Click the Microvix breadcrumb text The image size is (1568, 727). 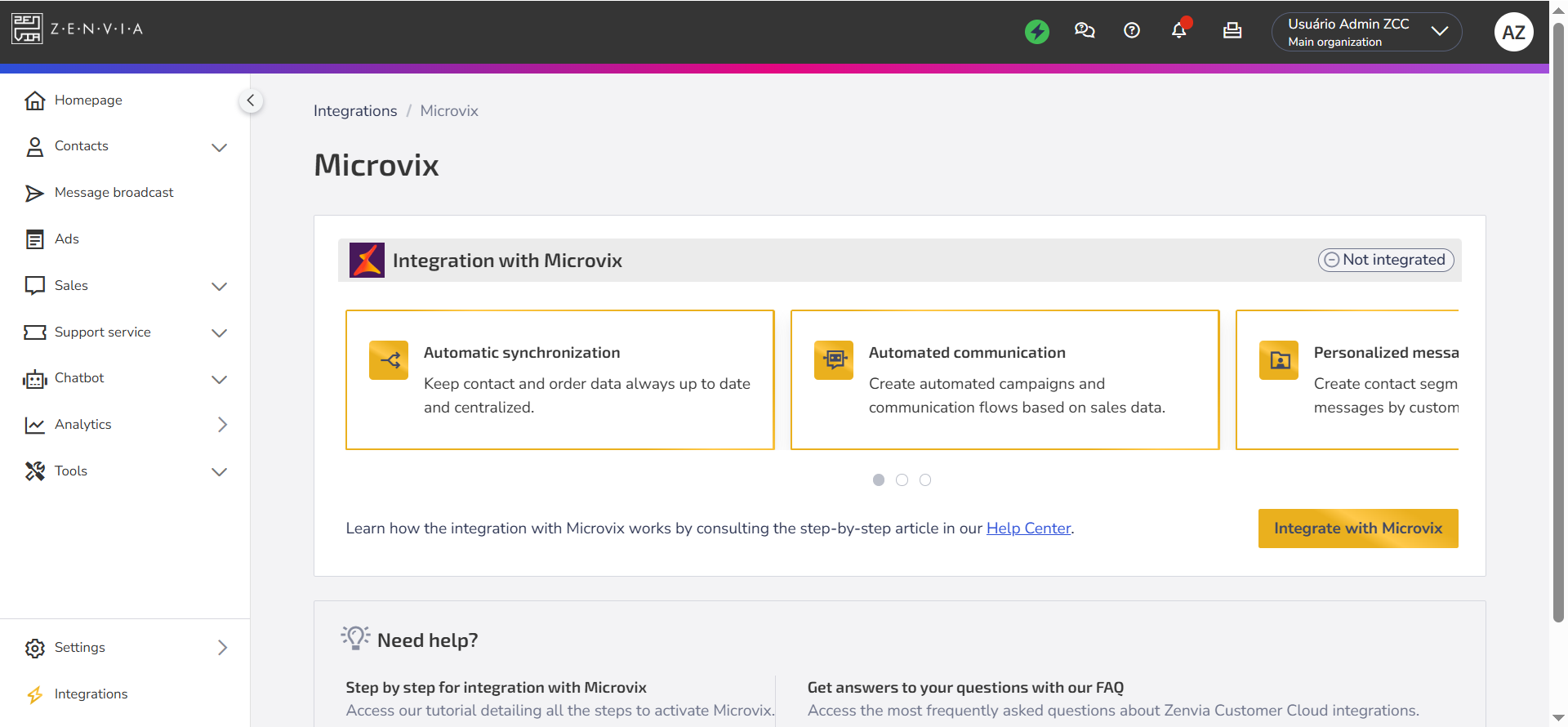tap(449, 111)
